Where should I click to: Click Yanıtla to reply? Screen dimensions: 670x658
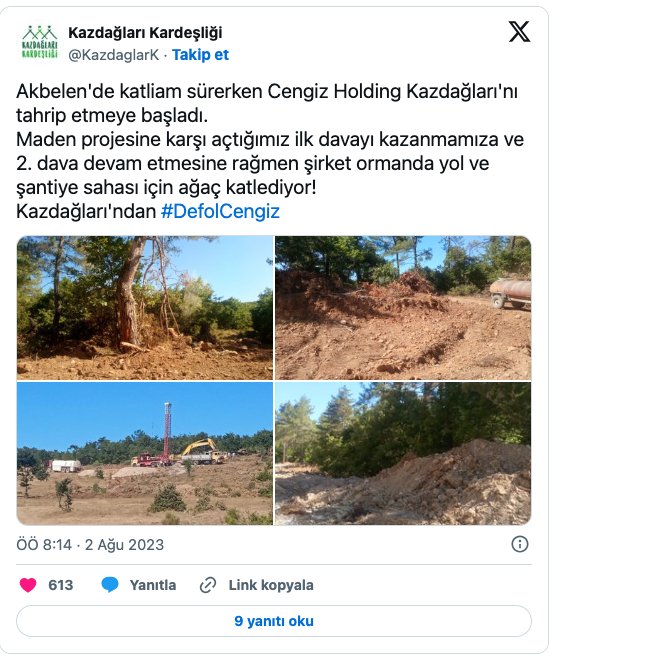click(153, 585)
